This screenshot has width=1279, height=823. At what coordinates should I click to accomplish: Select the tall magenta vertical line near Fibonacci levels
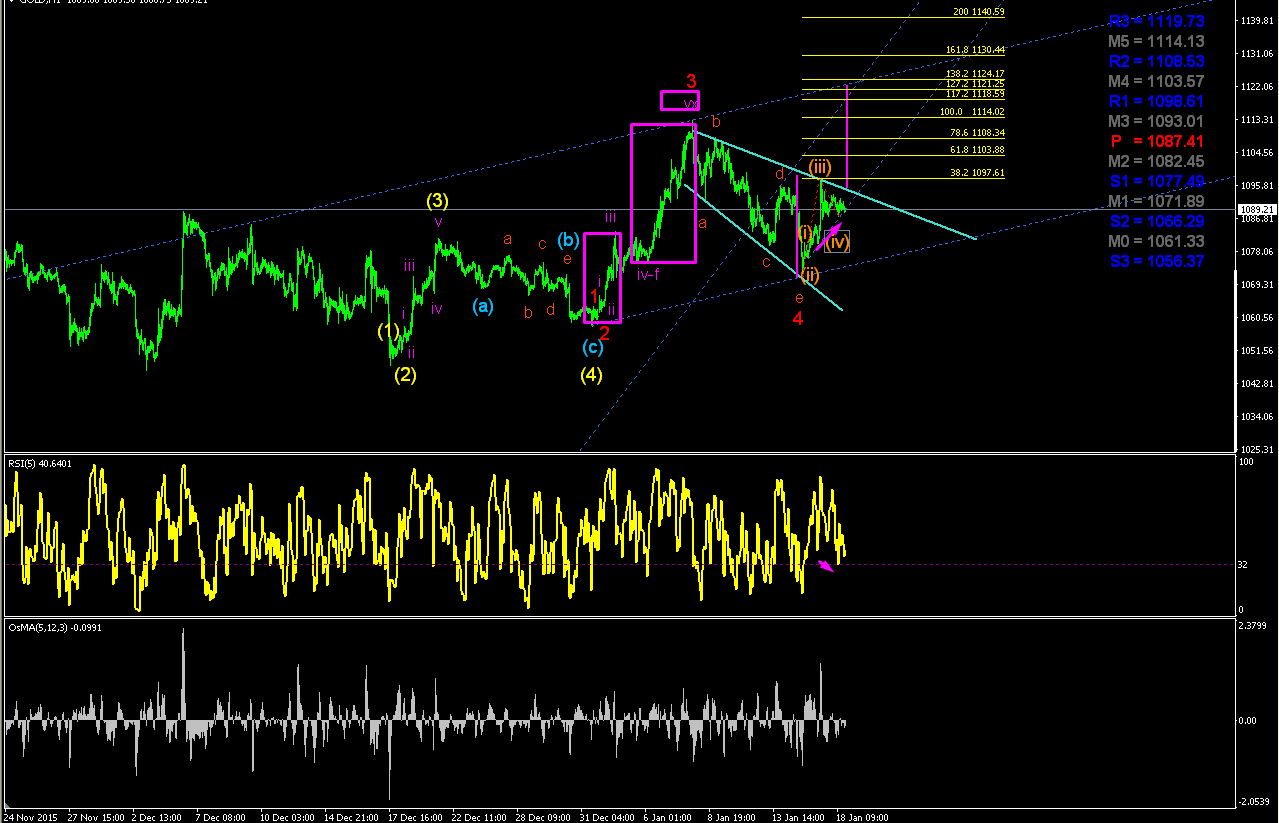[x=847, y=134]
